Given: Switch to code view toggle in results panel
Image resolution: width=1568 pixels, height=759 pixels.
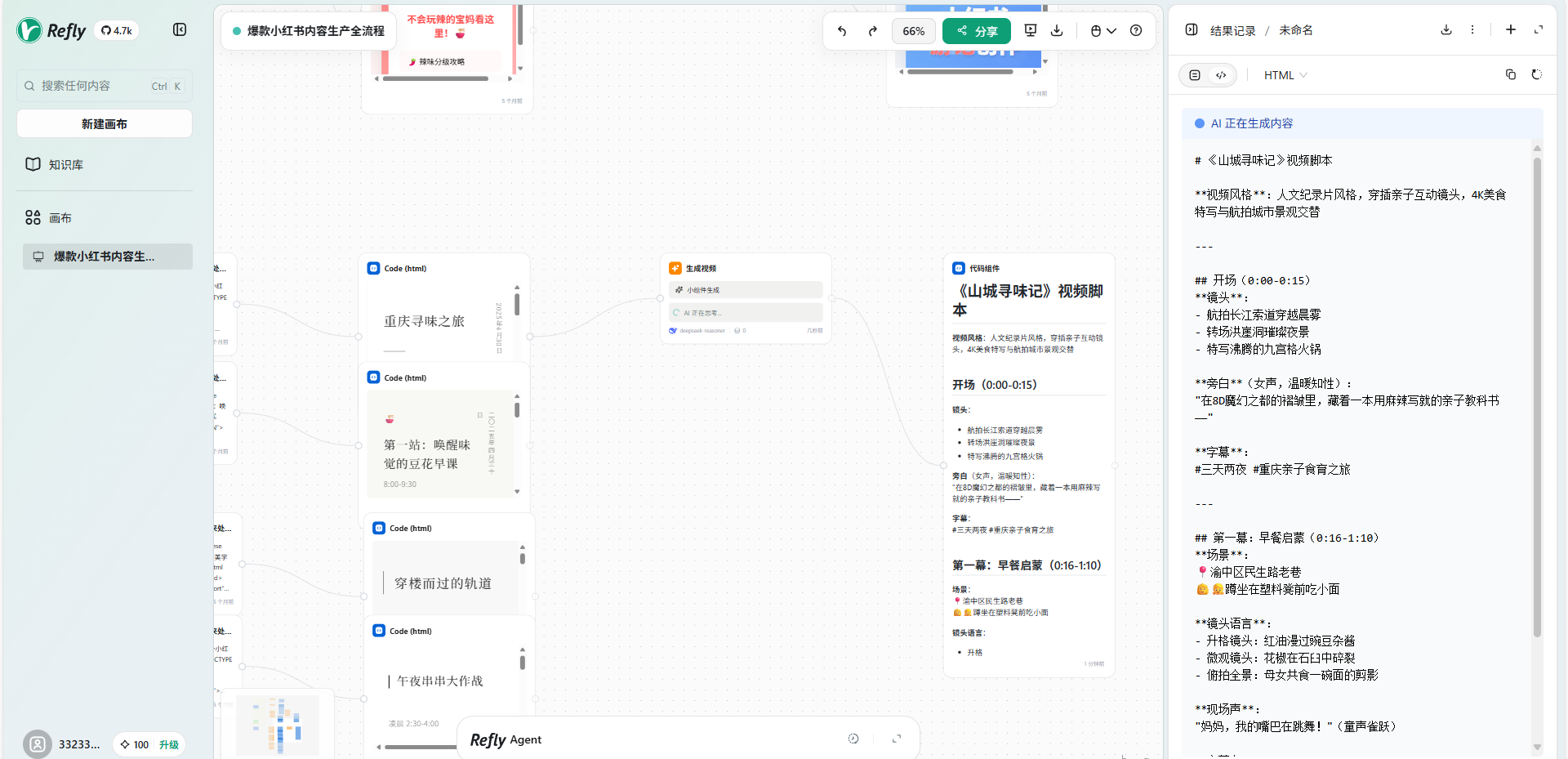Looking at the screenshot, I should point(1221,75).
